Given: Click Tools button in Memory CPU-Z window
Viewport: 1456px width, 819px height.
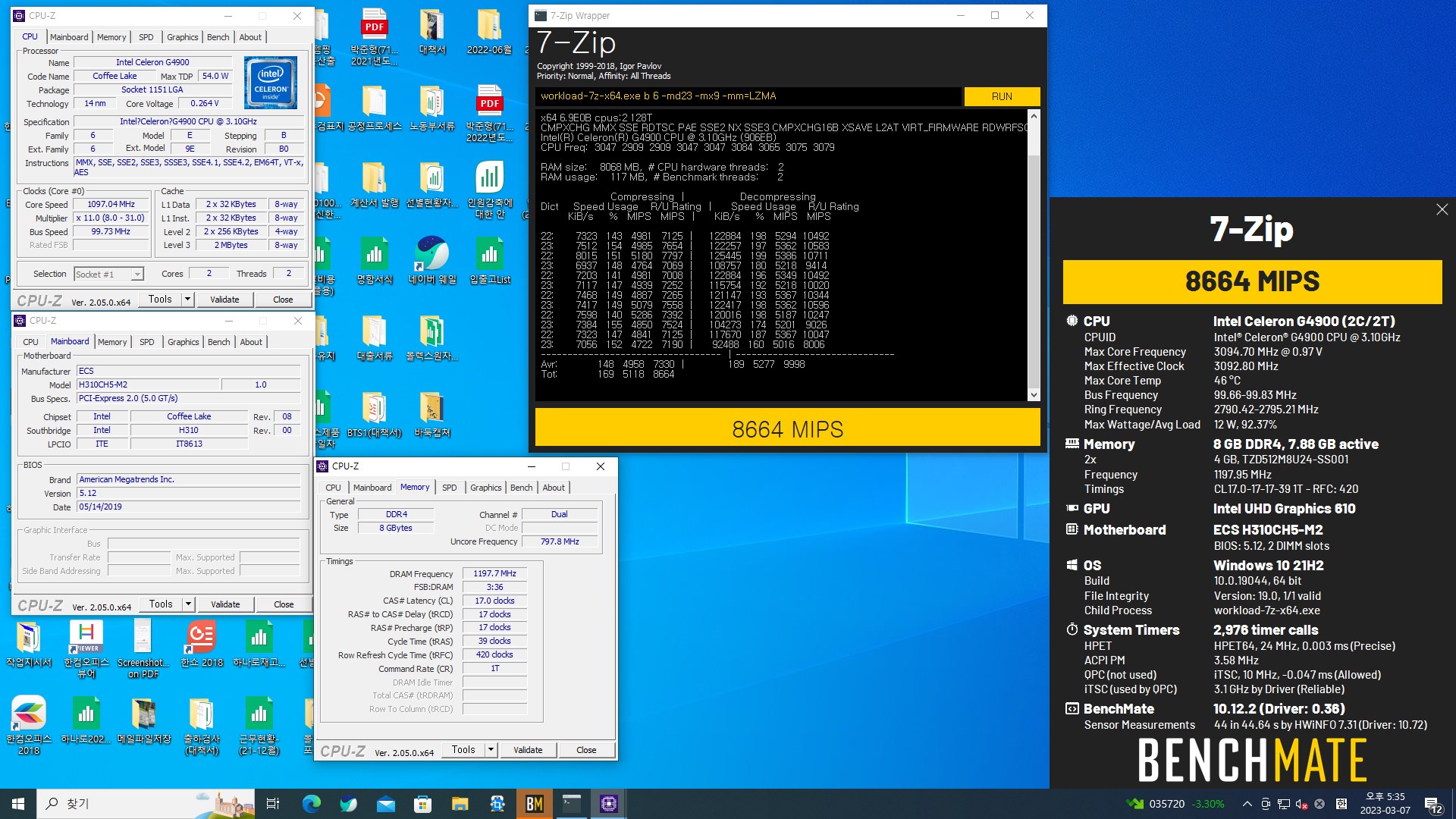Looking at the screenshot, I should coord(463,750).
